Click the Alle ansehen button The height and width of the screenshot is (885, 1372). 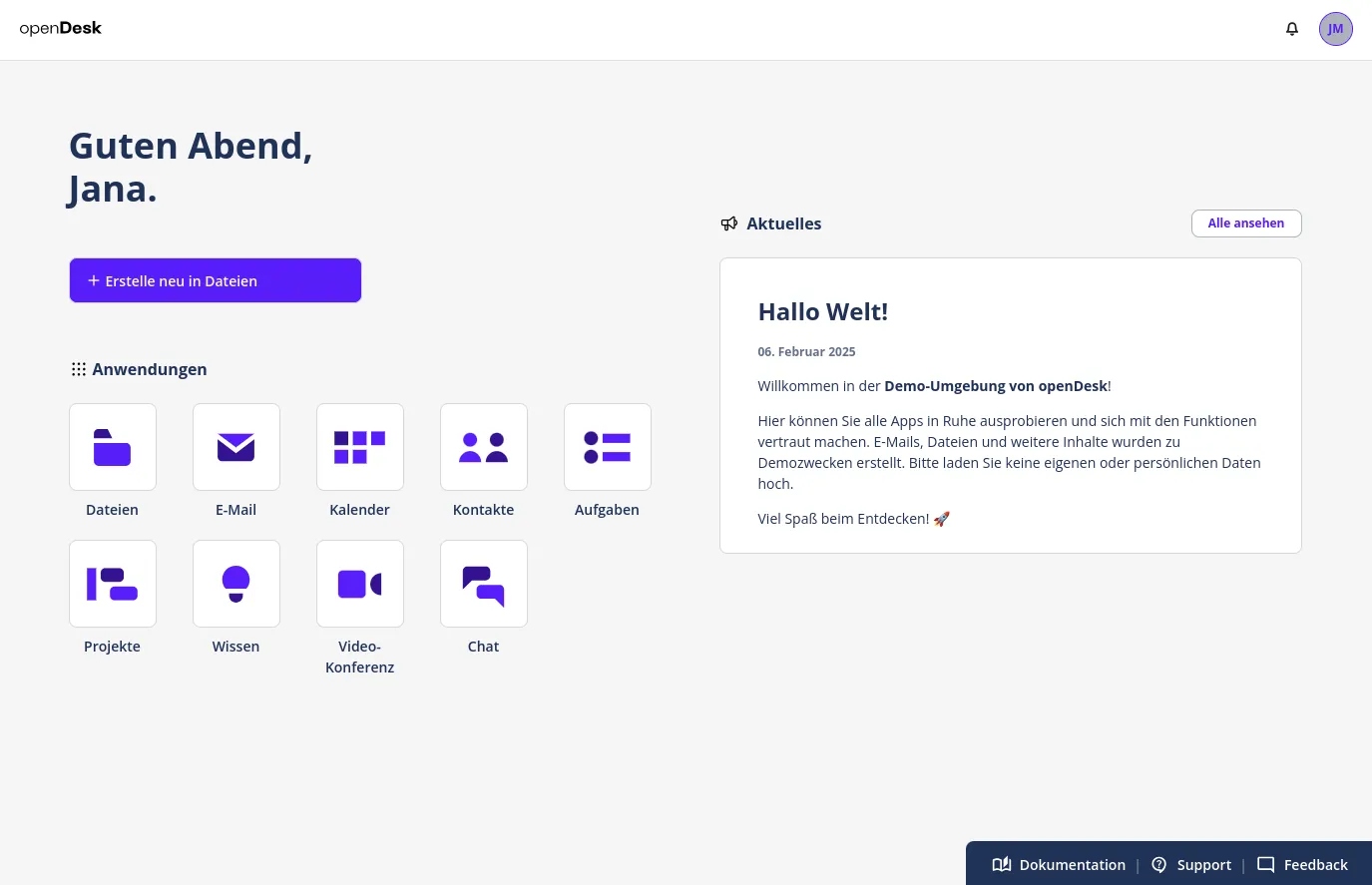click(1245, 222)
